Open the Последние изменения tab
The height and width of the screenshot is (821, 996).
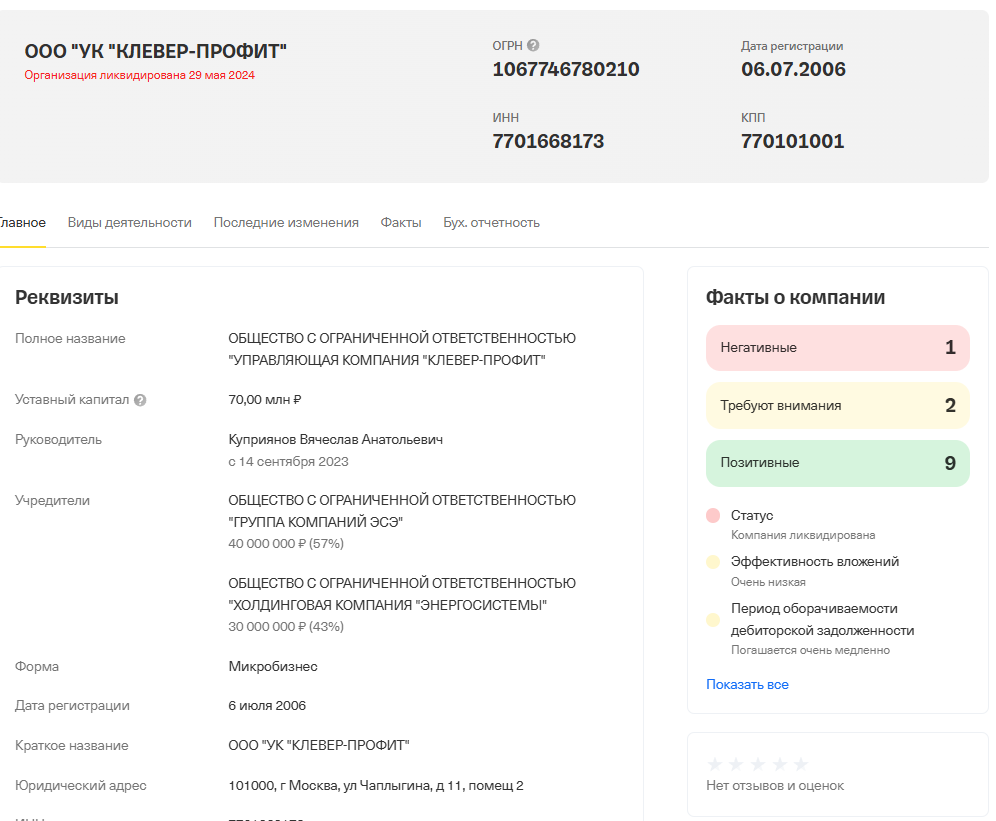(x=285, y=222)
